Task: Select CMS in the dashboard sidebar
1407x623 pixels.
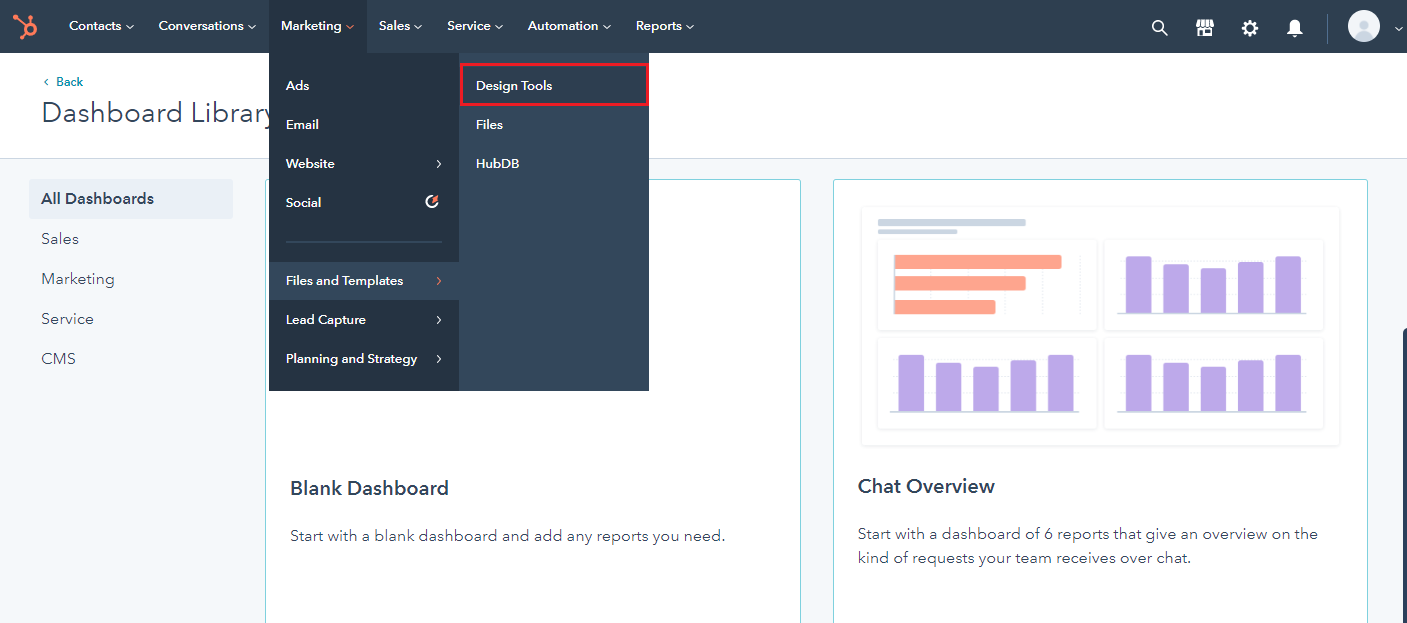Action: tap(58, 358)
